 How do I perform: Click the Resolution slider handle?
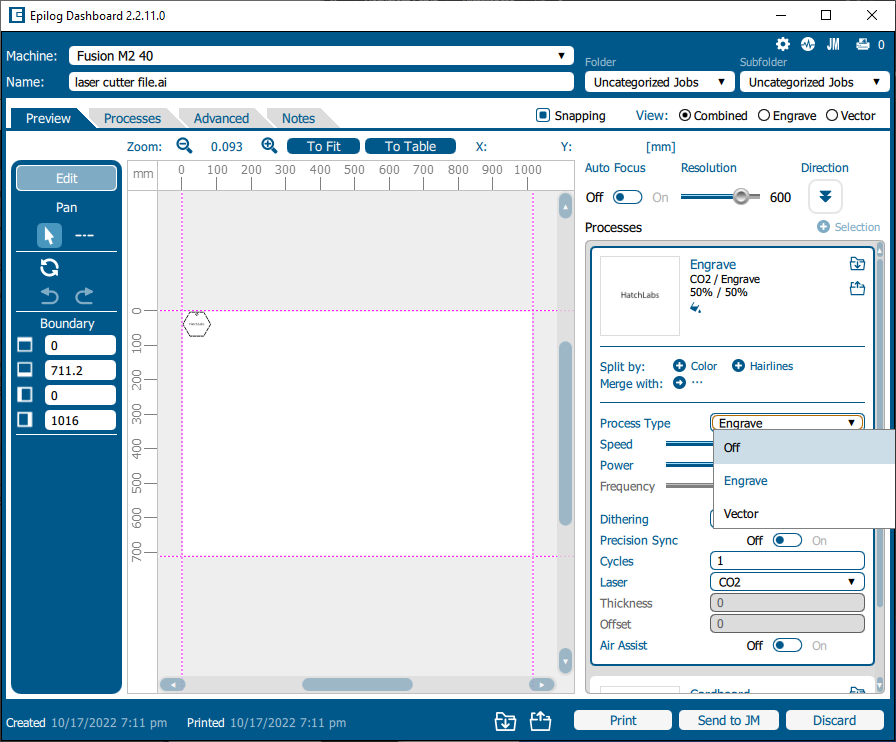[741, 197]
